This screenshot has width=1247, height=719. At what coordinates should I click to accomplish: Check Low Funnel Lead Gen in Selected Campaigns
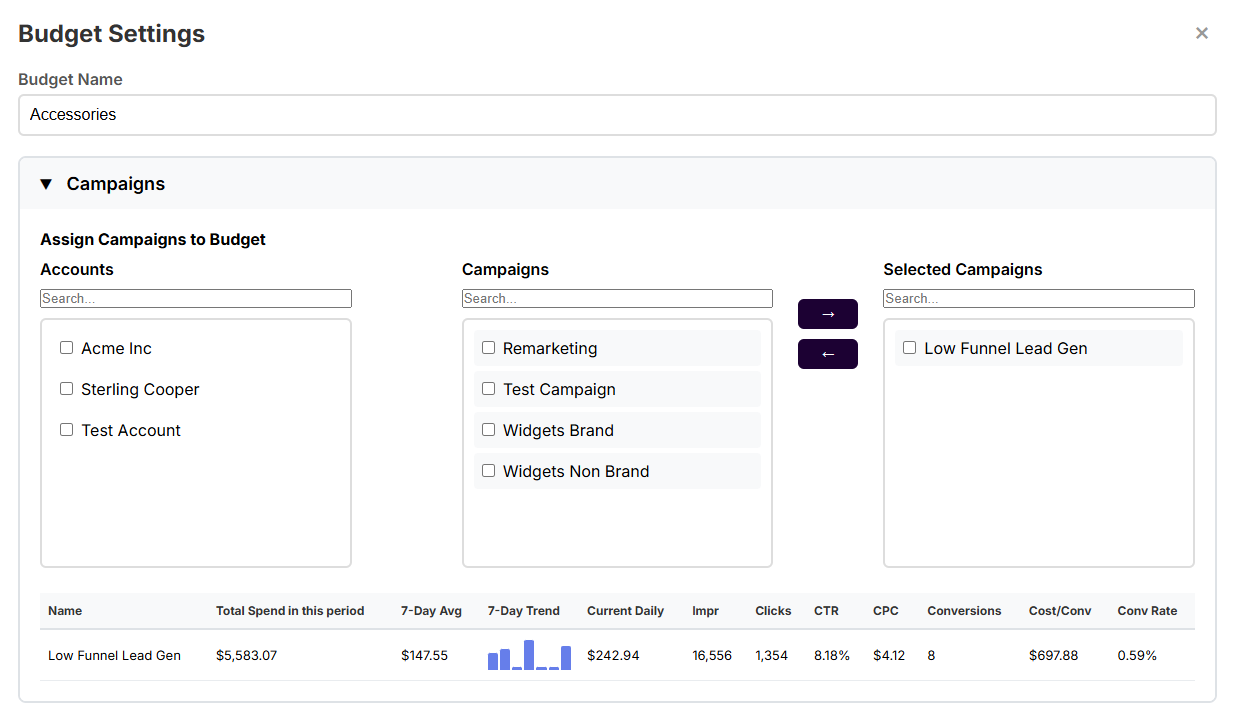909,347
